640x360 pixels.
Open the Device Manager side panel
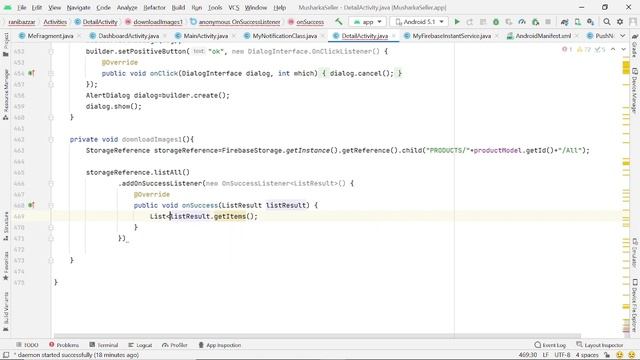[x=635, y=91]
